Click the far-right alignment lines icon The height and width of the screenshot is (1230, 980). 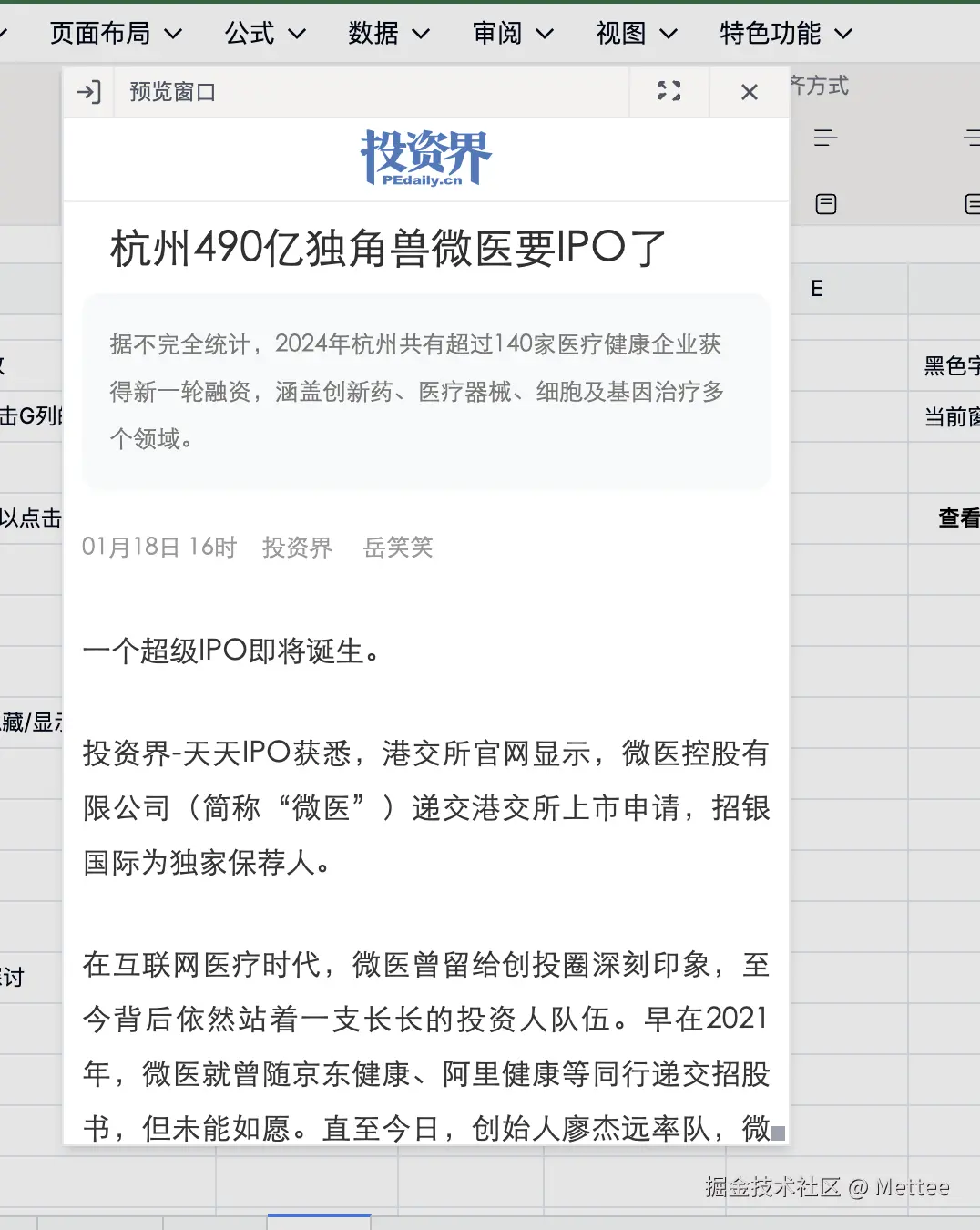click(x=973, y=138)
